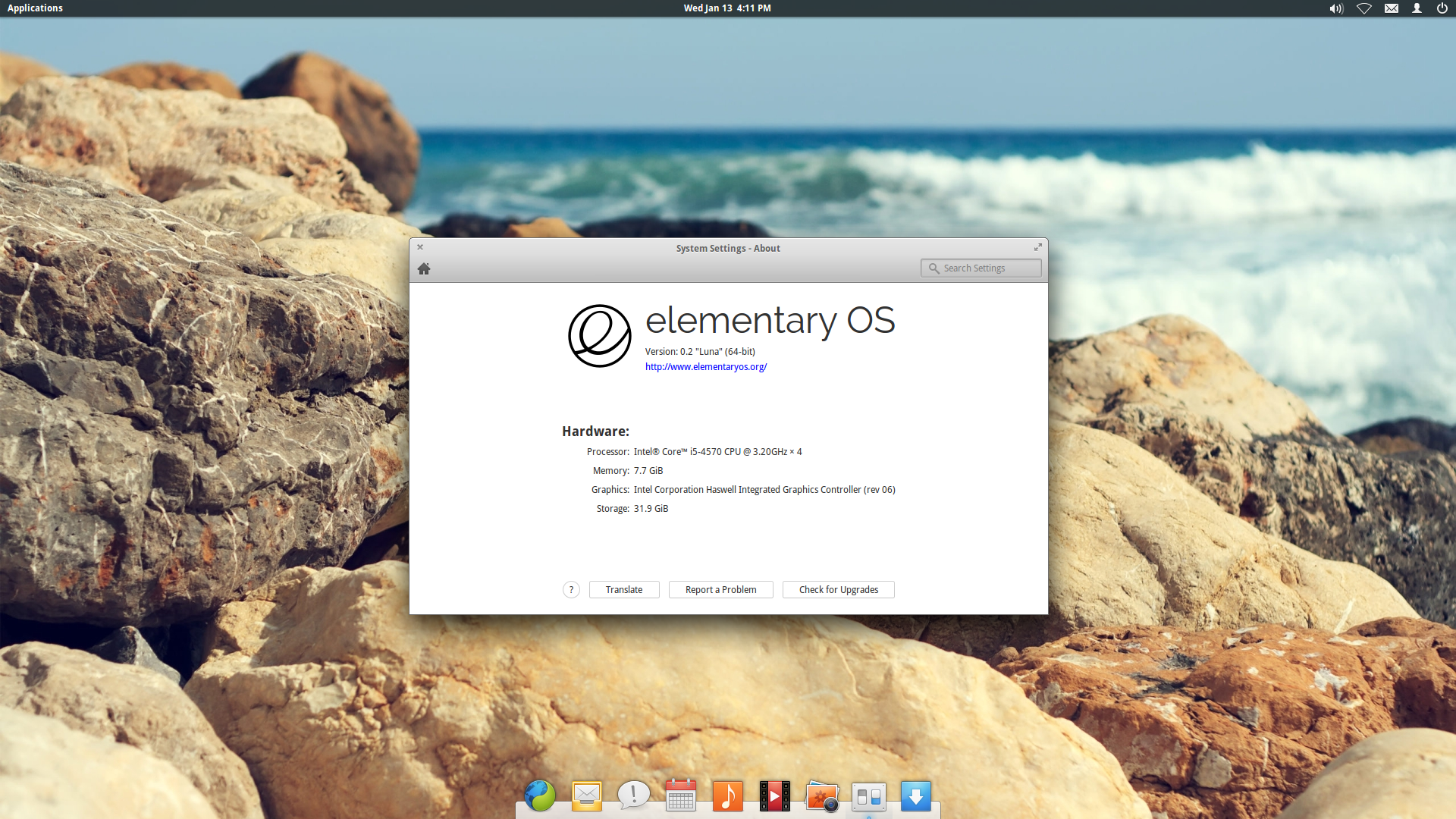Close the System Settings window

420,247
